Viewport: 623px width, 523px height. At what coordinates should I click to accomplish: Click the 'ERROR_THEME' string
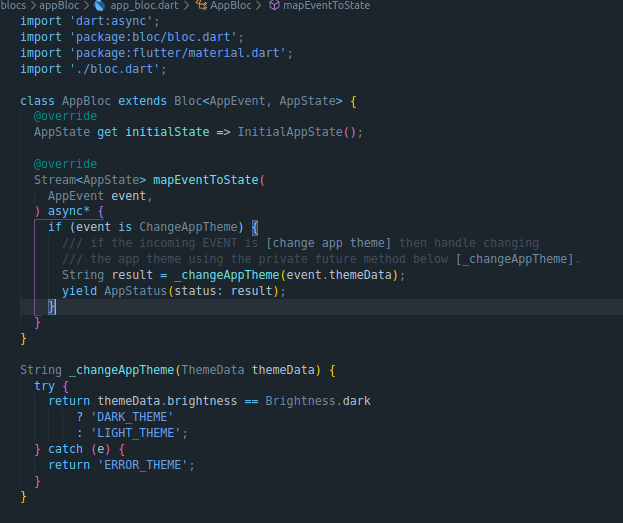click(143, 465)
